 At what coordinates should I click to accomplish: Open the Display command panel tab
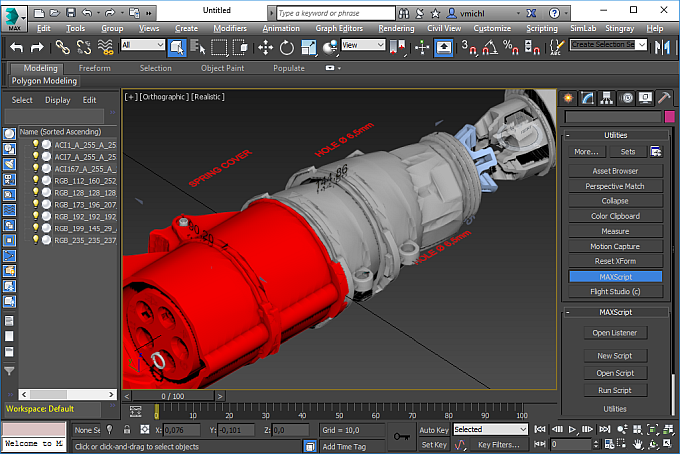point(645,98)
